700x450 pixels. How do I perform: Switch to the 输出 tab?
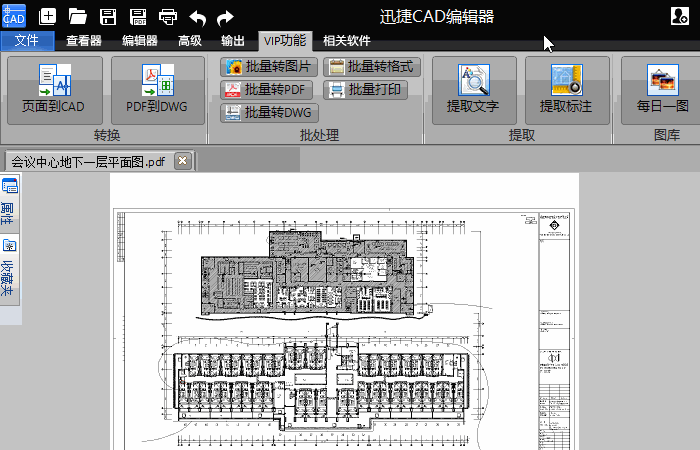(x=233, y=41)
